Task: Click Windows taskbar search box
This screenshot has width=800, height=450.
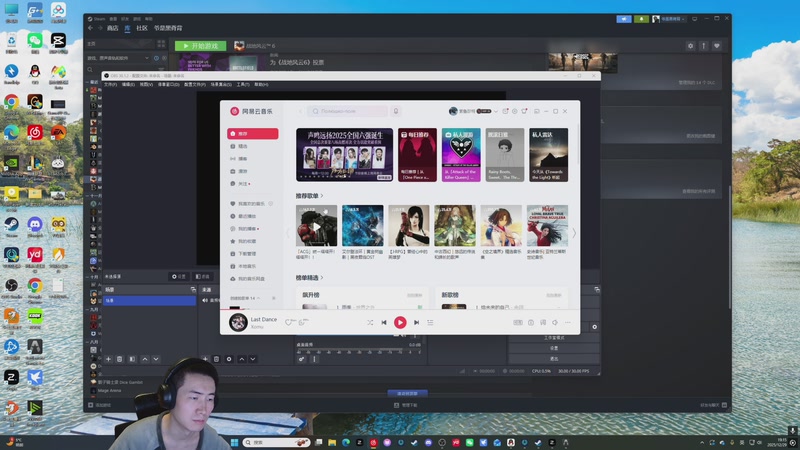Action: [x=277, y=442]
